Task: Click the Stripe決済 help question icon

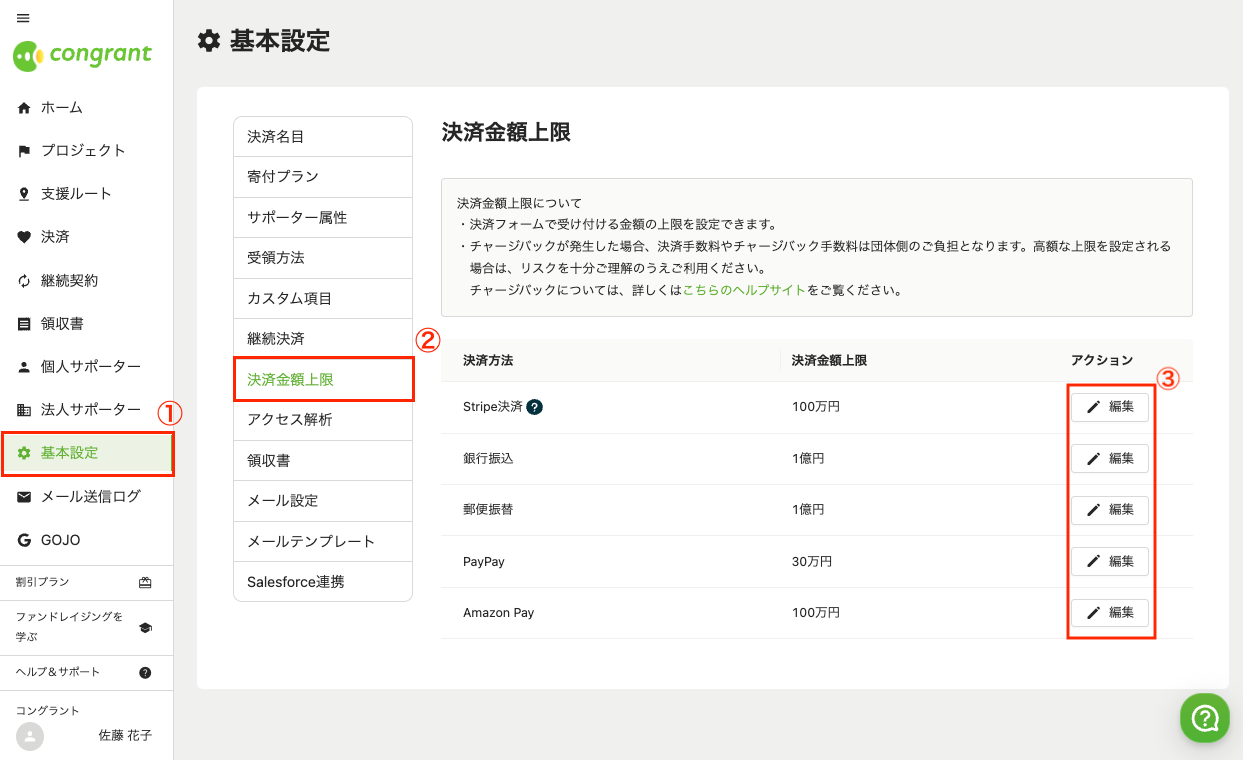Action: click(535, 407)
